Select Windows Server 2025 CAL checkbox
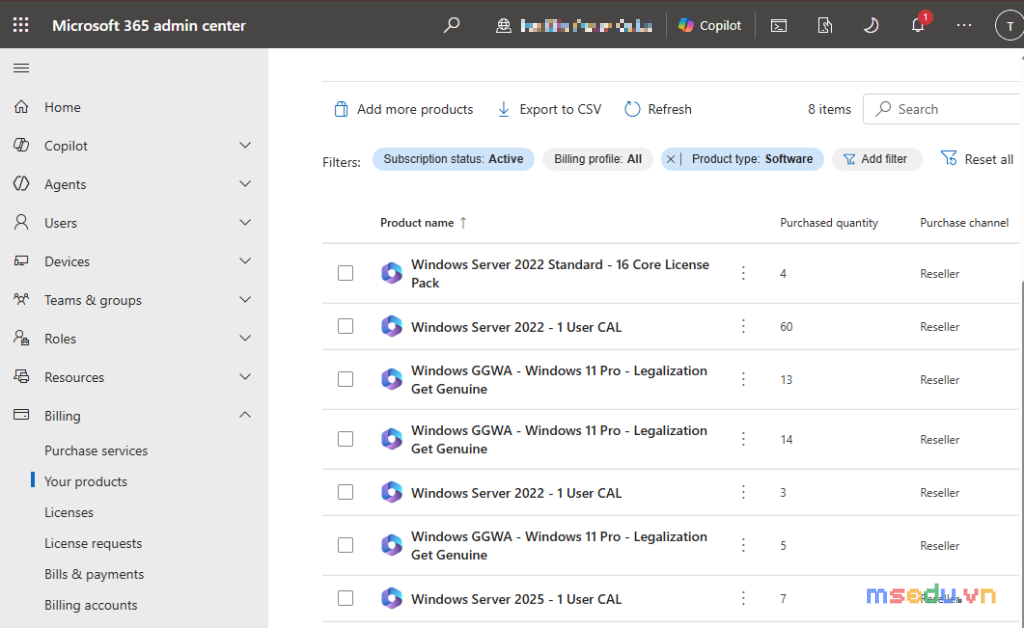 pos(345,598)
